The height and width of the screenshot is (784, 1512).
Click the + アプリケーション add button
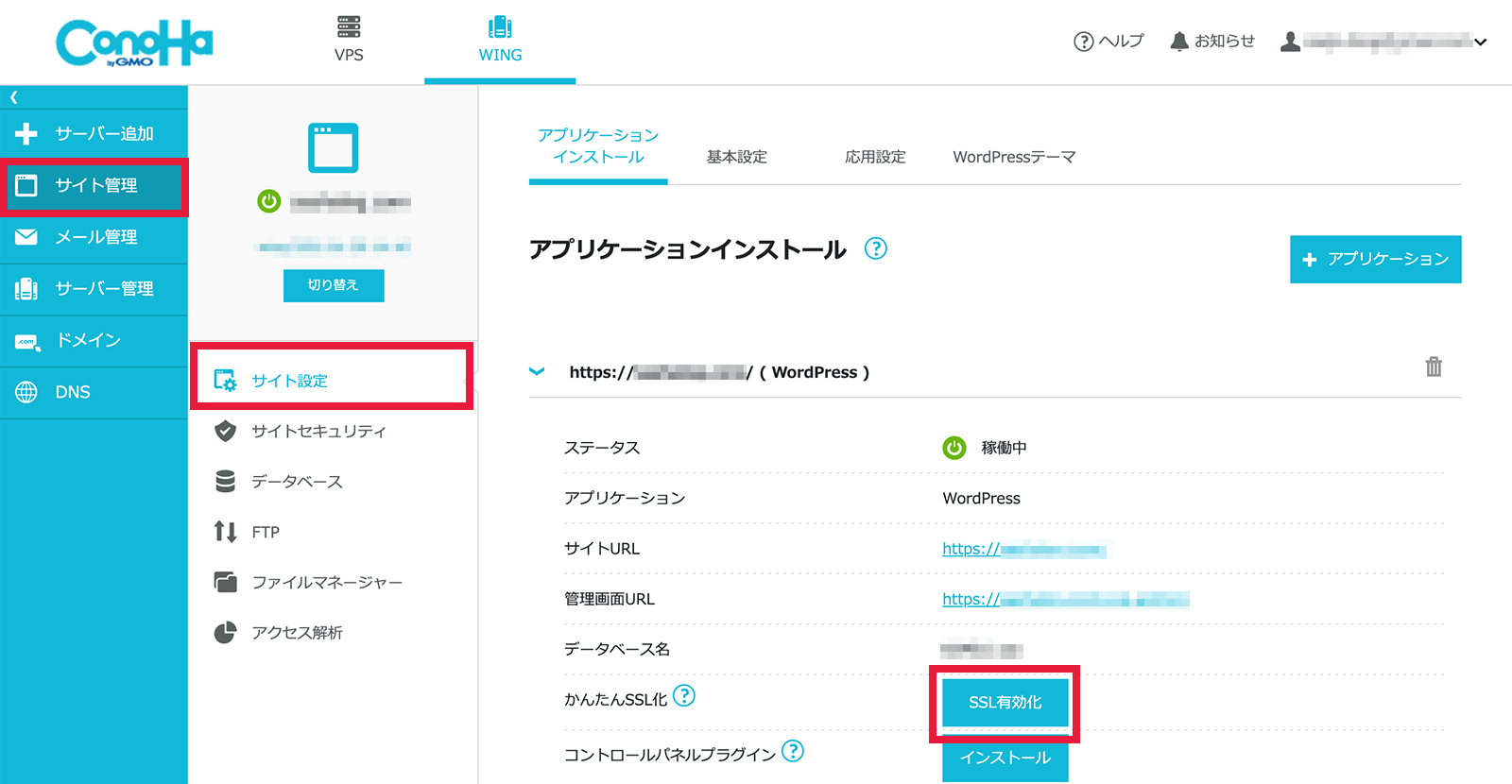coord(1375,259)
